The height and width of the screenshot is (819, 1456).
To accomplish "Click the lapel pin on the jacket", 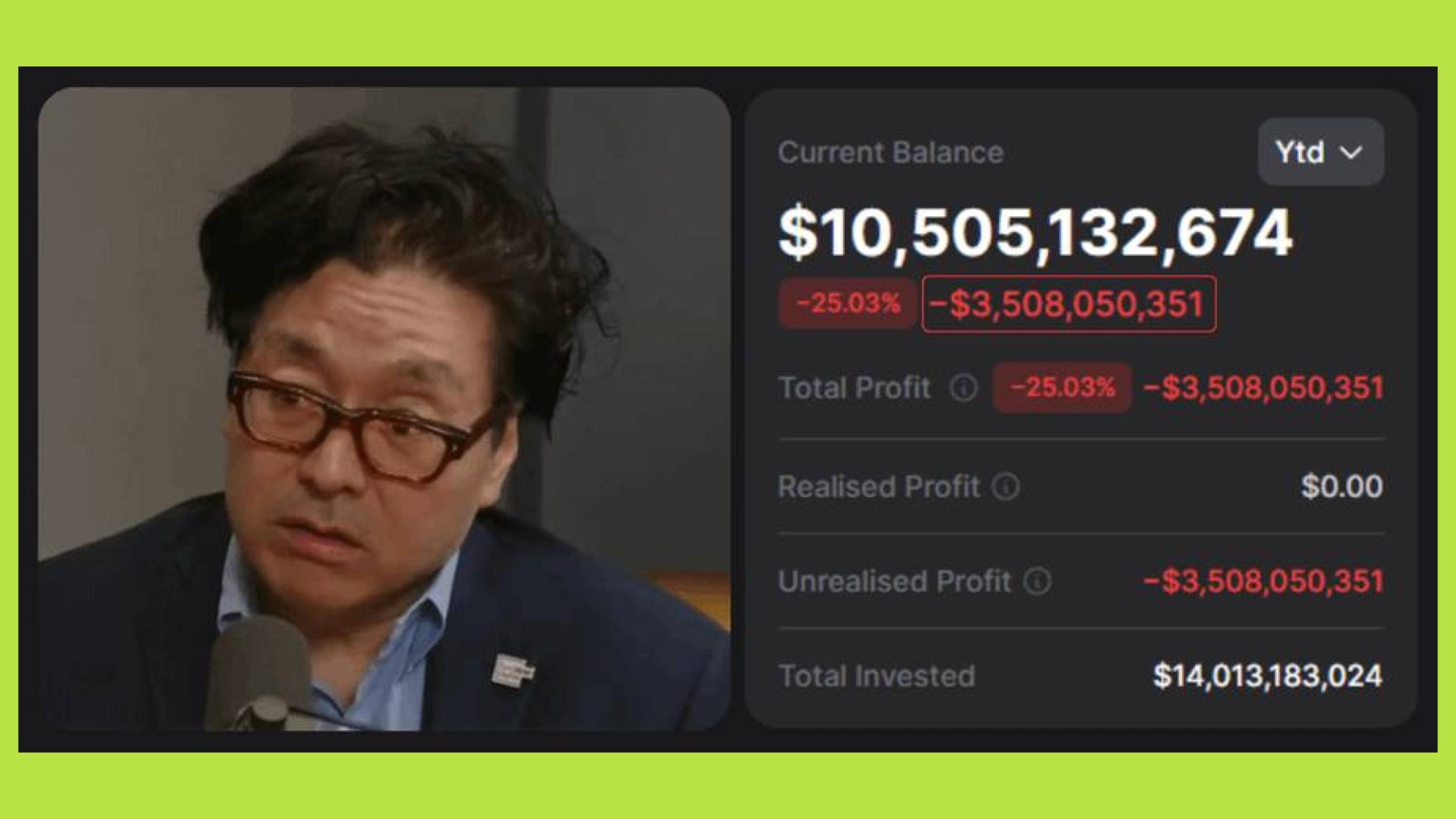I will (x=513, y=670).
